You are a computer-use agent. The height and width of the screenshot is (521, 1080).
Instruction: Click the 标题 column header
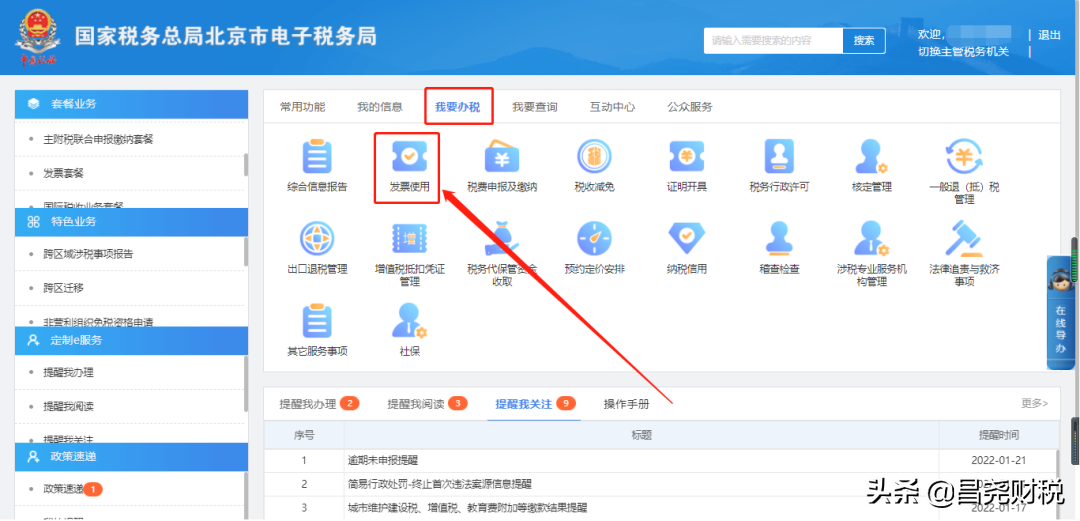[641, 436]
